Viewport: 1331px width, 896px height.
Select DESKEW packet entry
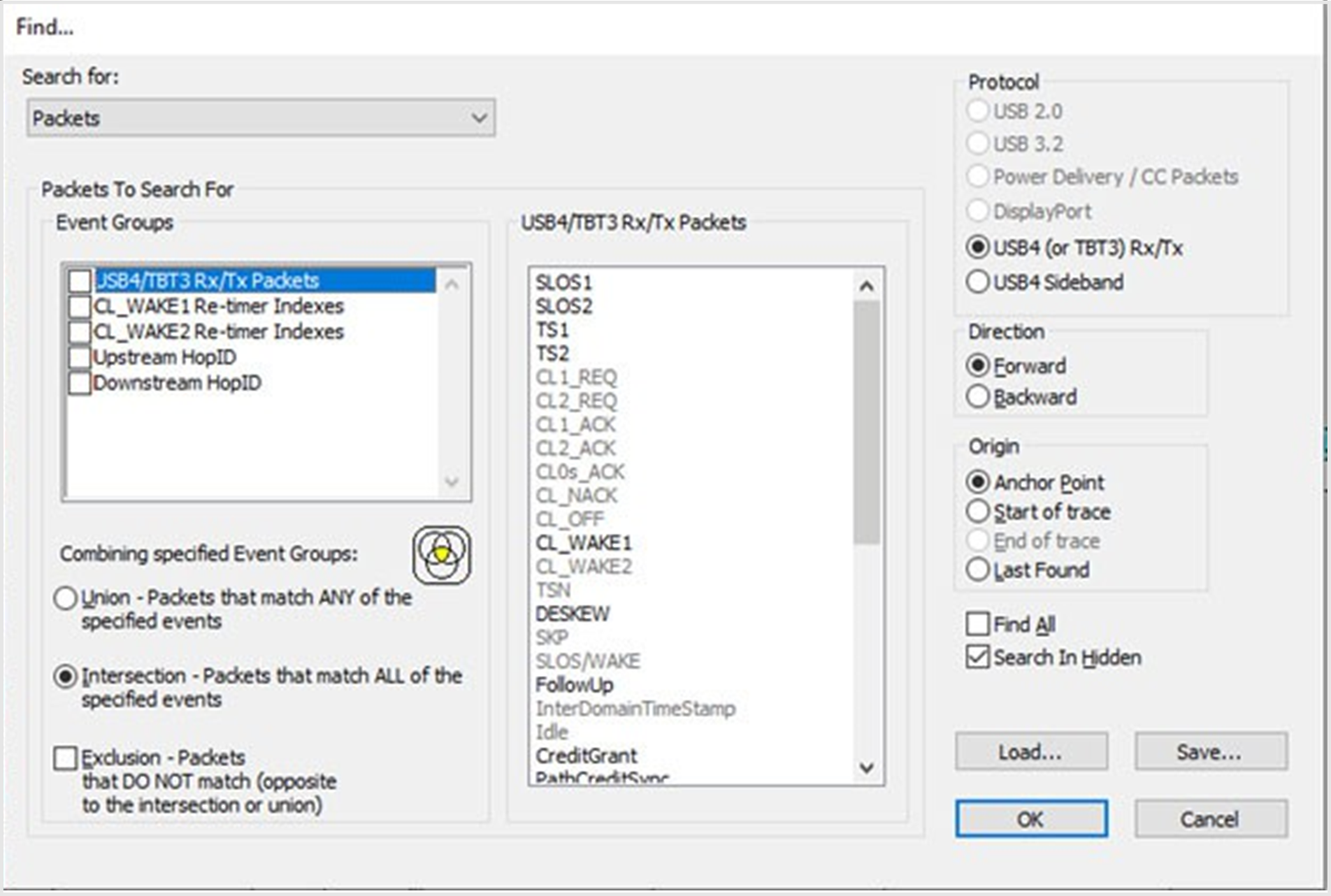(573, 614)
